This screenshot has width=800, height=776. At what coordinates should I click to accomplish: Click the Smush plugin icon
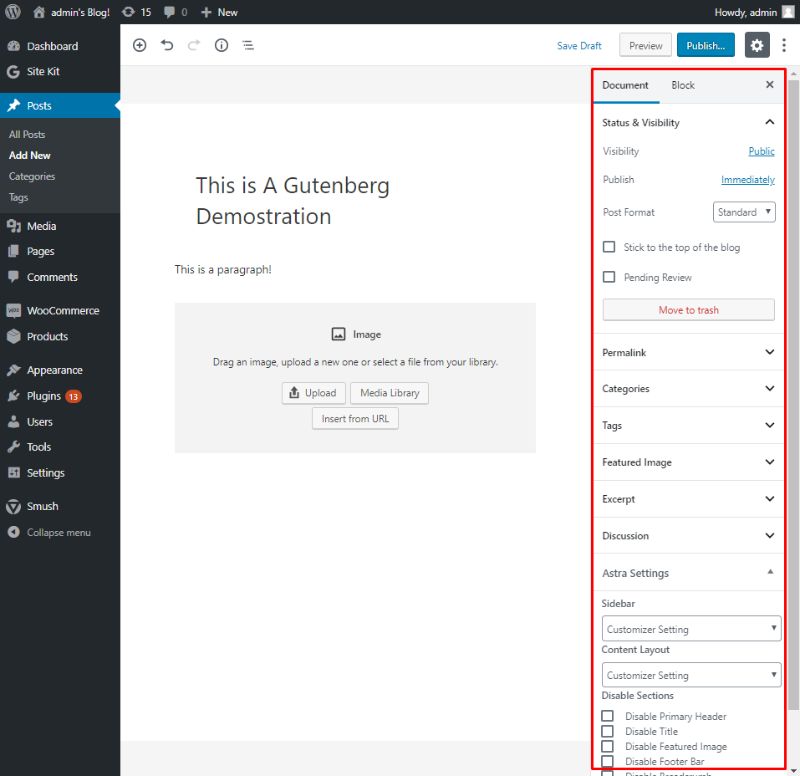(x=13, y=506)
